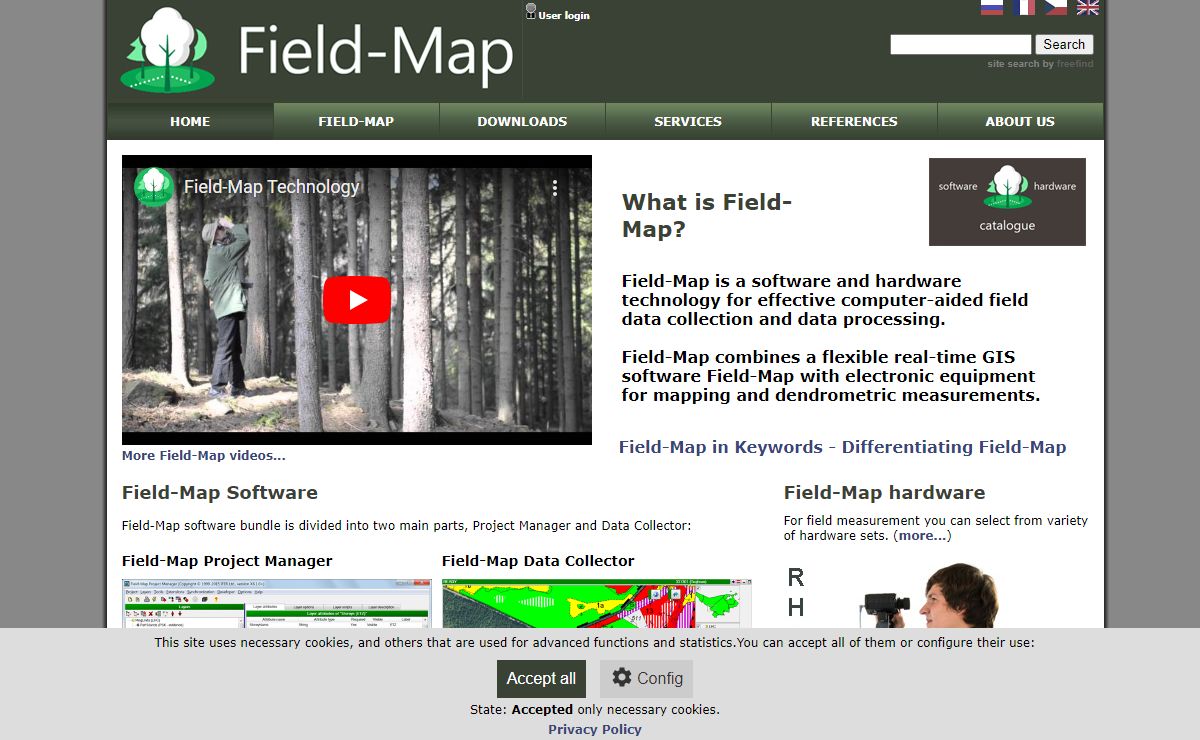Follow the freefind link
This screenshot has width=1200, height=740.
click(1075, 64)
